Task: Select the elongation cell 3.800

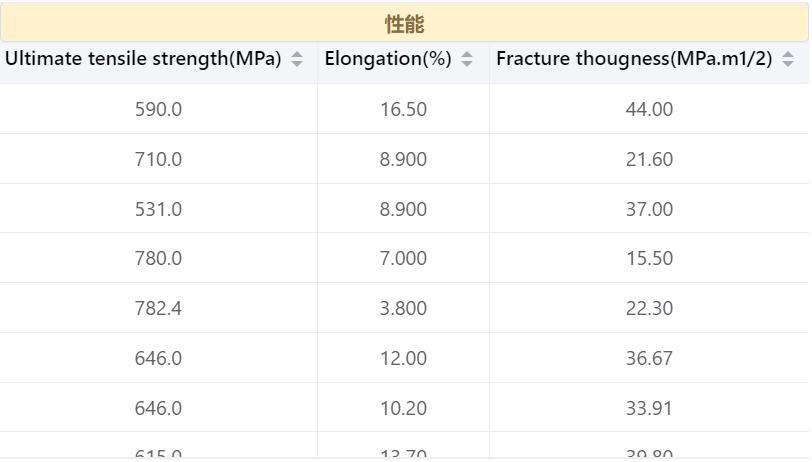Action: point(403,308)
